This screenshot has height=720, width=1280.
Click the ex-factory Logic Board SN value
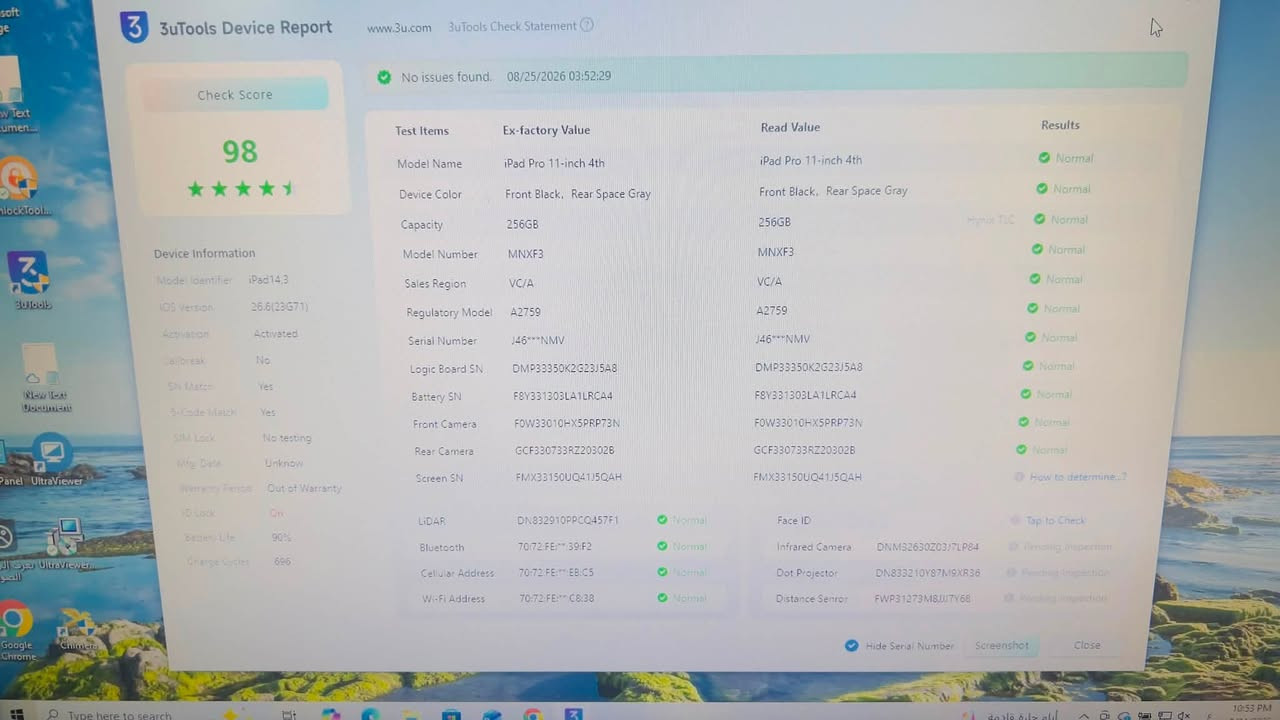(x=565, y=368)
